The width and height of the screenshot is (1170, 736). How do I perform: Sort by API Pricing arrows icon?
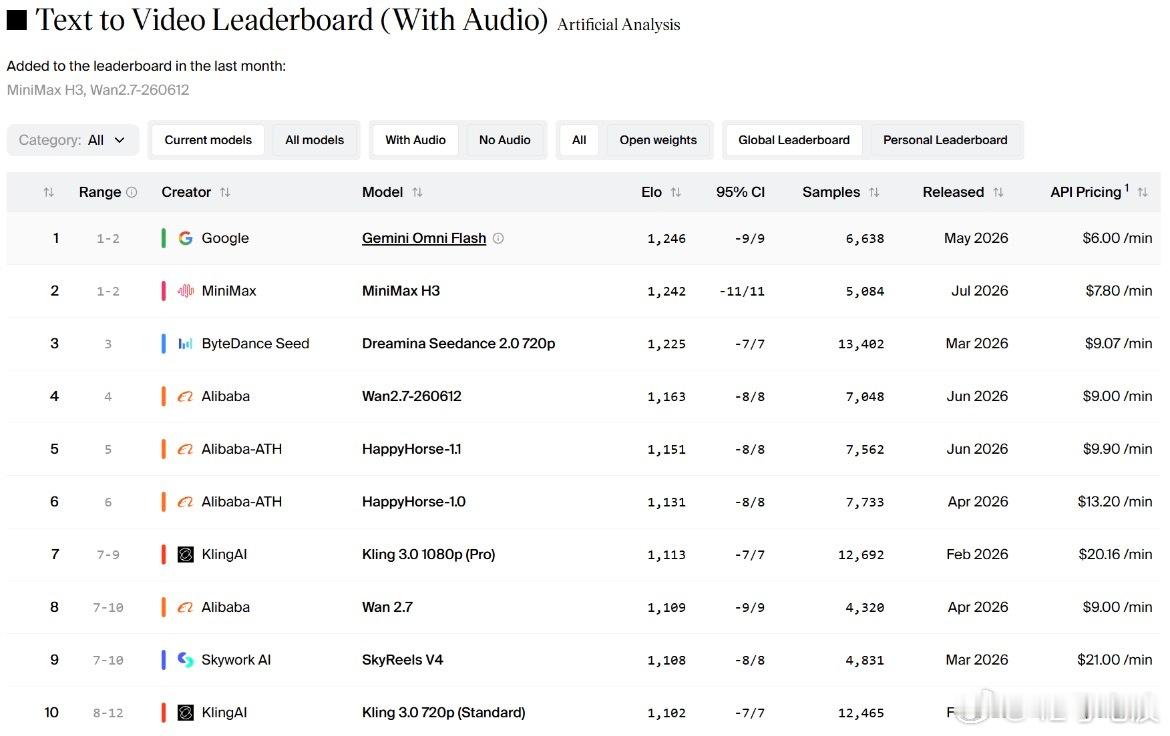tap(1142, 193)
